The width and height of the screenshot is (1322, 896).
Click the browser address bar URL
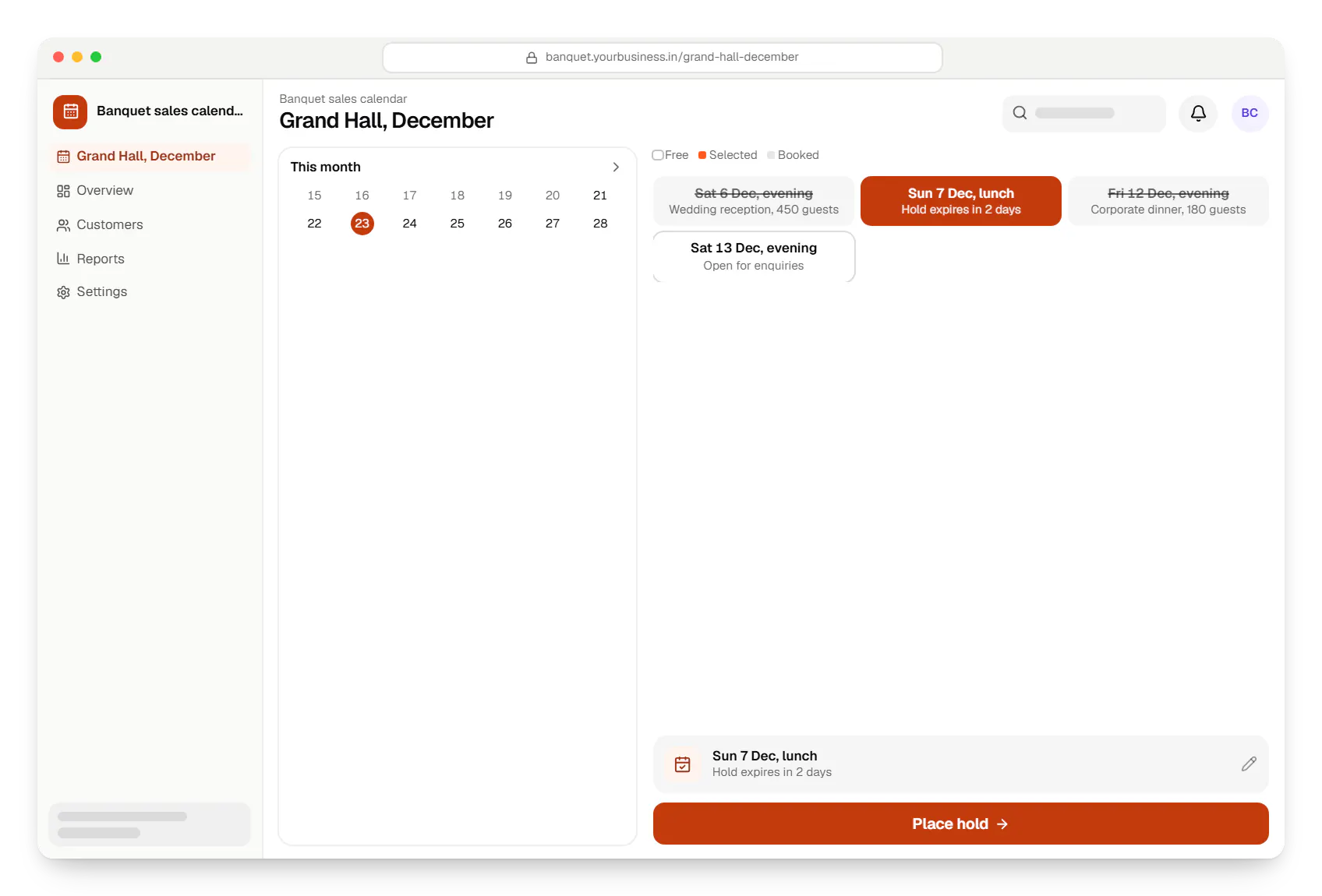click(672, 57)
